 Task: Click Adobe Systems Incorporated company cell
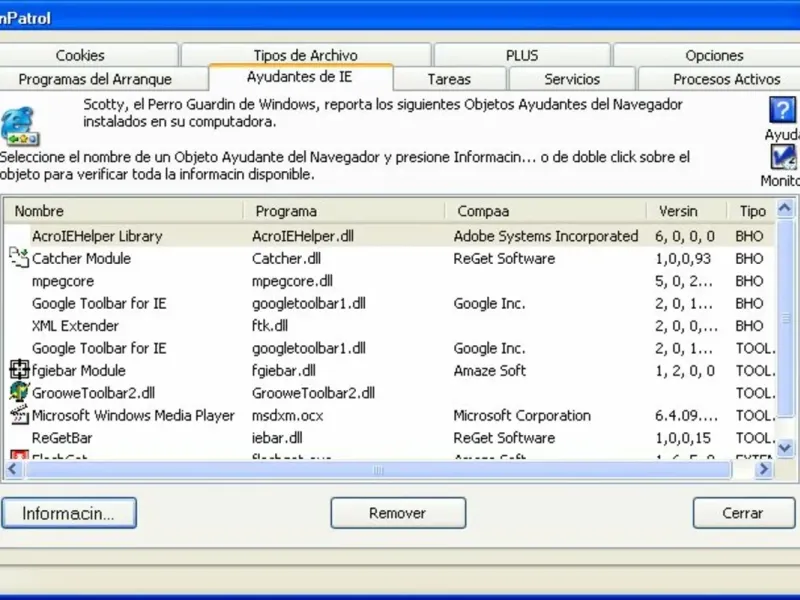pyautogui.click(x=546, y=236)
